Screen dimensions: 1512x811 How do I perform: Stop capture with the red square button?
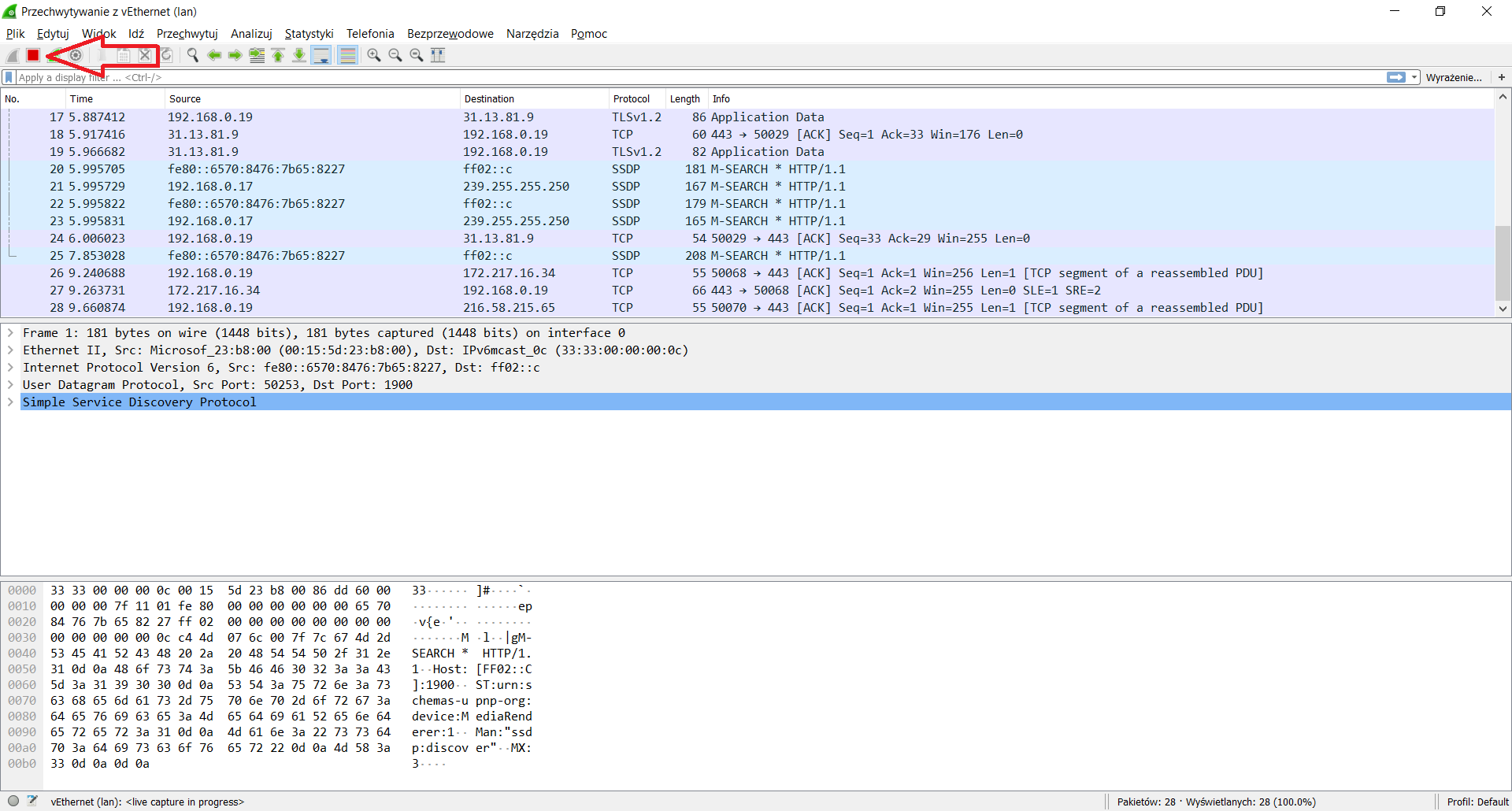(33, 55)
